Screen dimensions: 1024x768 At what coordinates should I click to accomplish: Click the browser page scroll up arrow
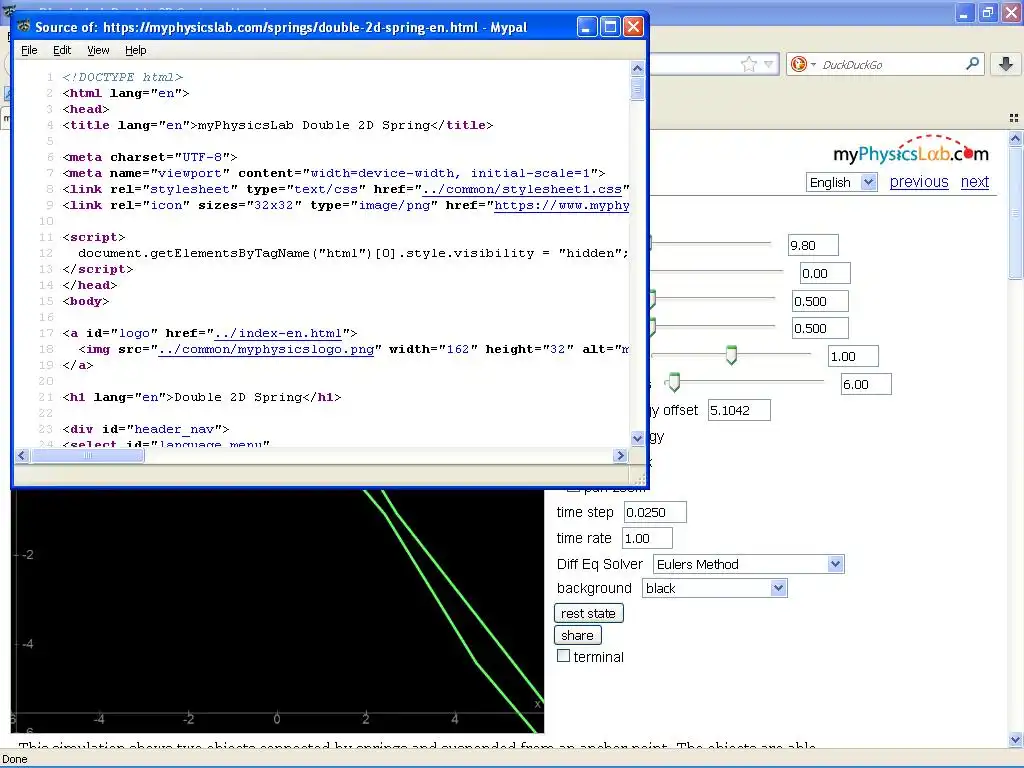pos(1016,138)
